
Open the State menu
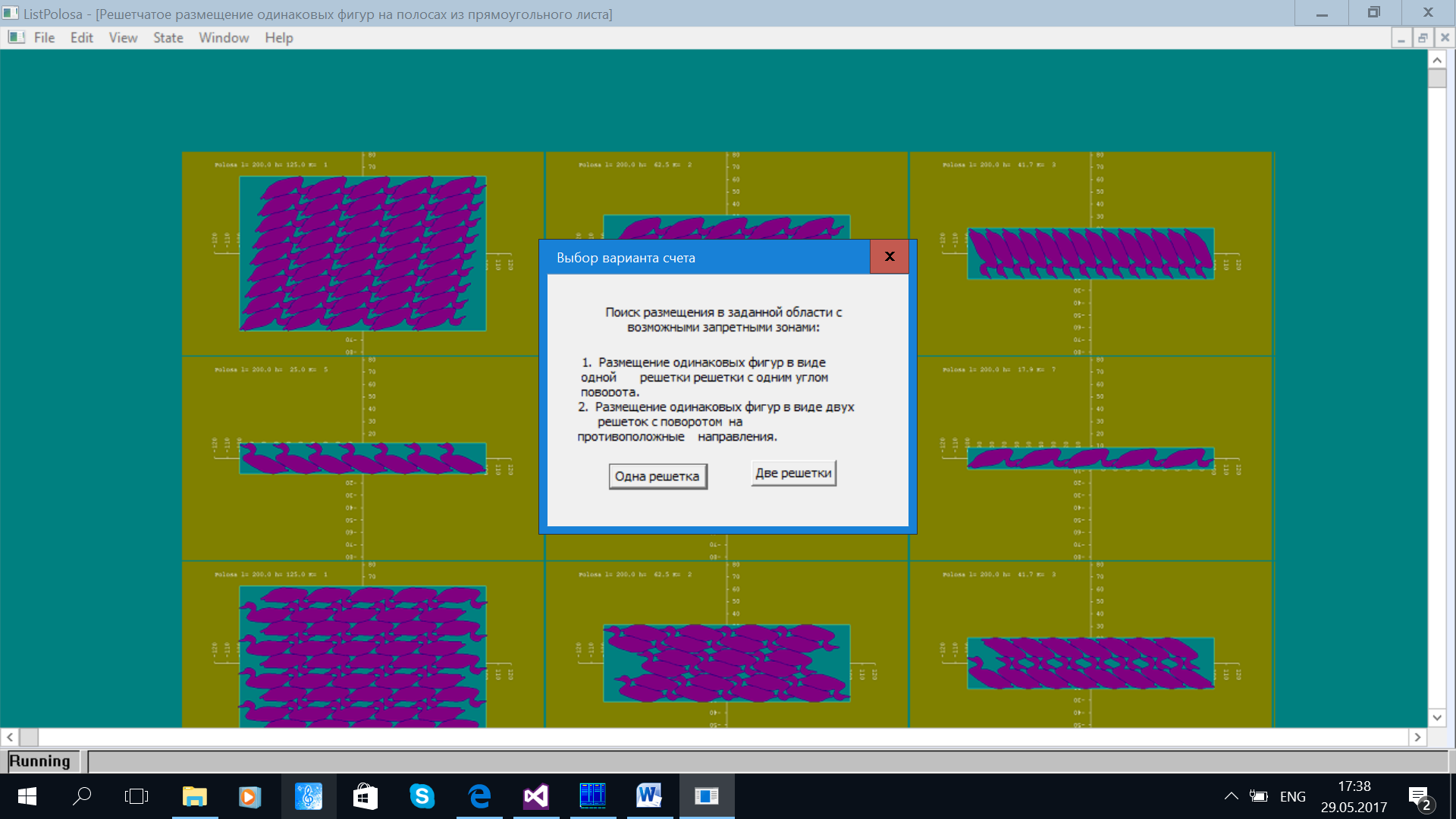point(165,37)
